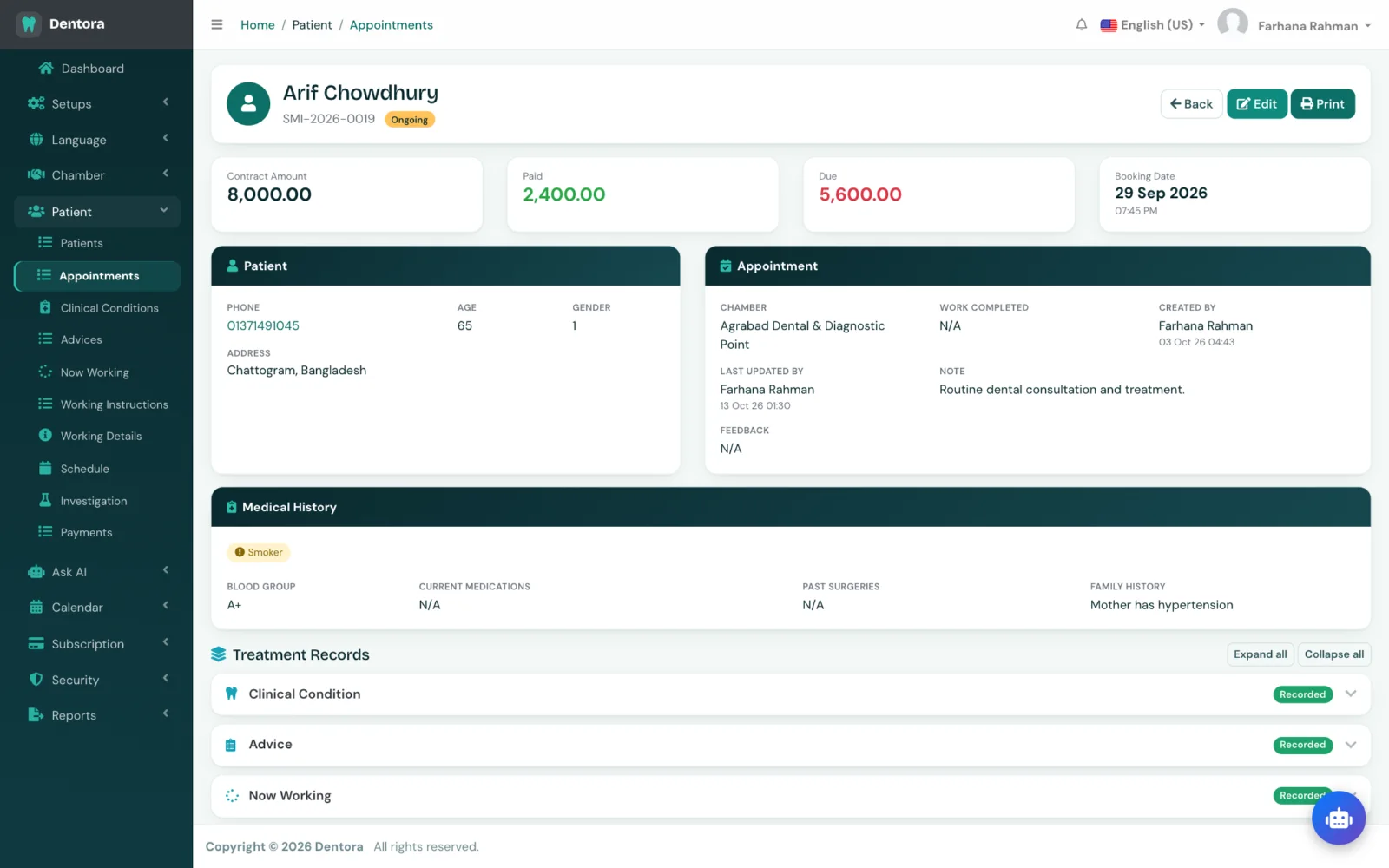Click the Dentora tooth logo
This screenshot has width=1389, height=868.
pos(29,24)
